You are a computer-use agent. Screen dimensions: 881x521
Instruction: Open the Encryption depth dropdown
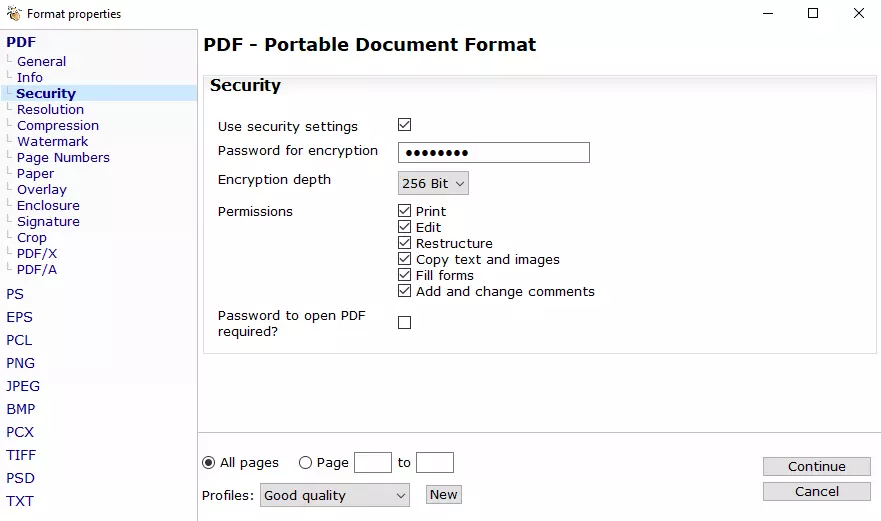tap(433, 184)
